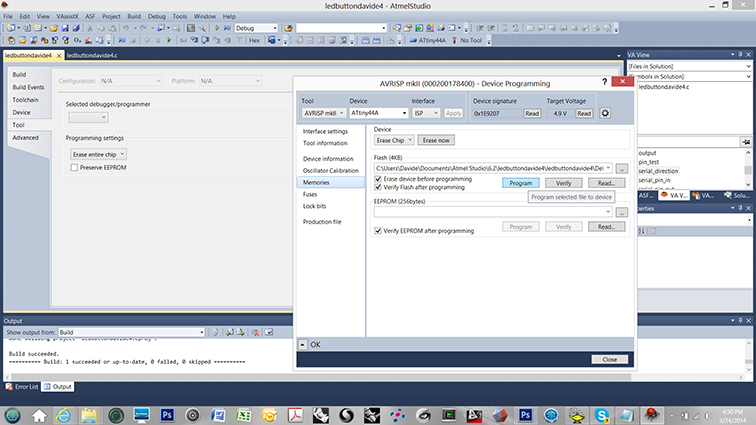Select Production file in sidebar
Image resolution: width=756 pixels, height=425 pixels.
tap(322, 222)
